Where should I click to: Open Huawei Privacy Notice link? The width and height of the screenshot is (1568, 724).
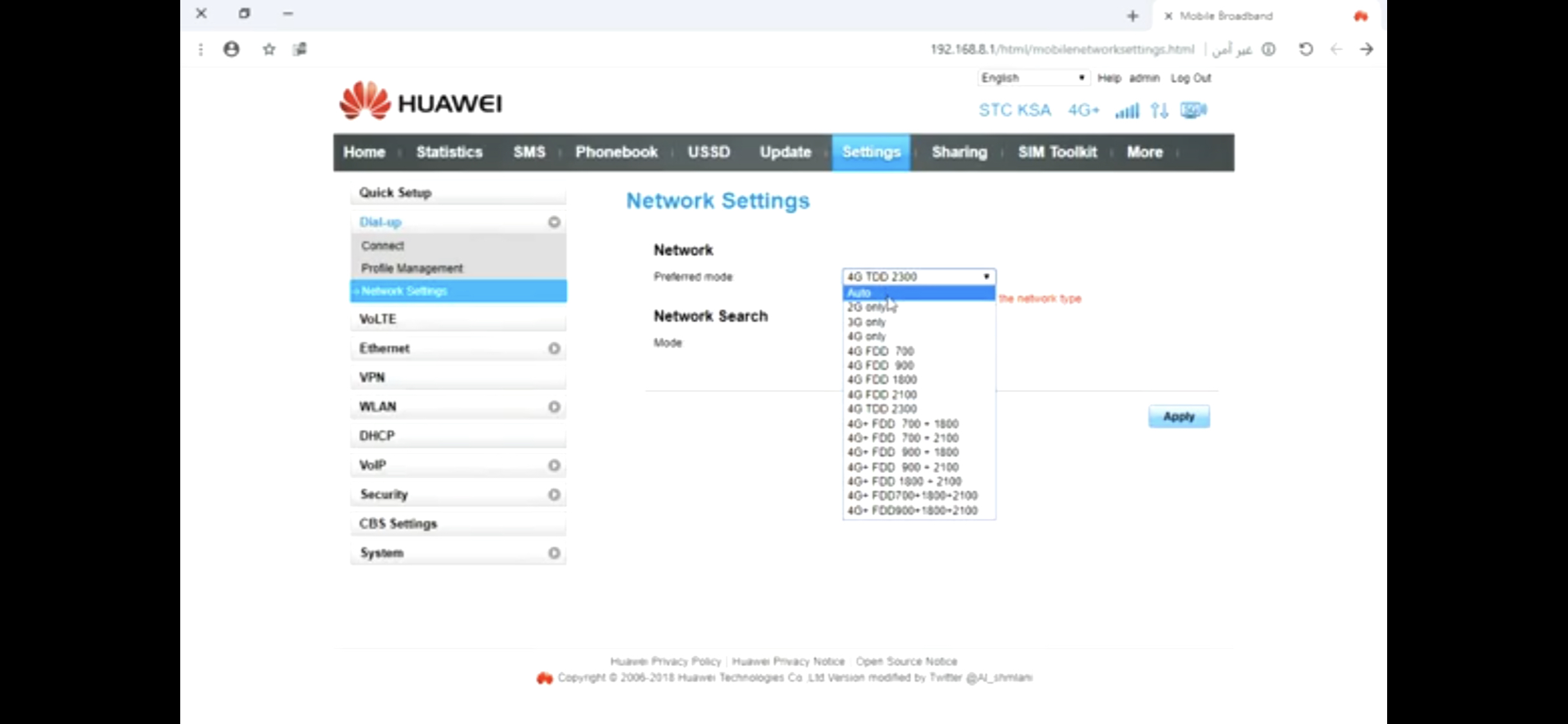pyautogui.click(x=789, y=661)
